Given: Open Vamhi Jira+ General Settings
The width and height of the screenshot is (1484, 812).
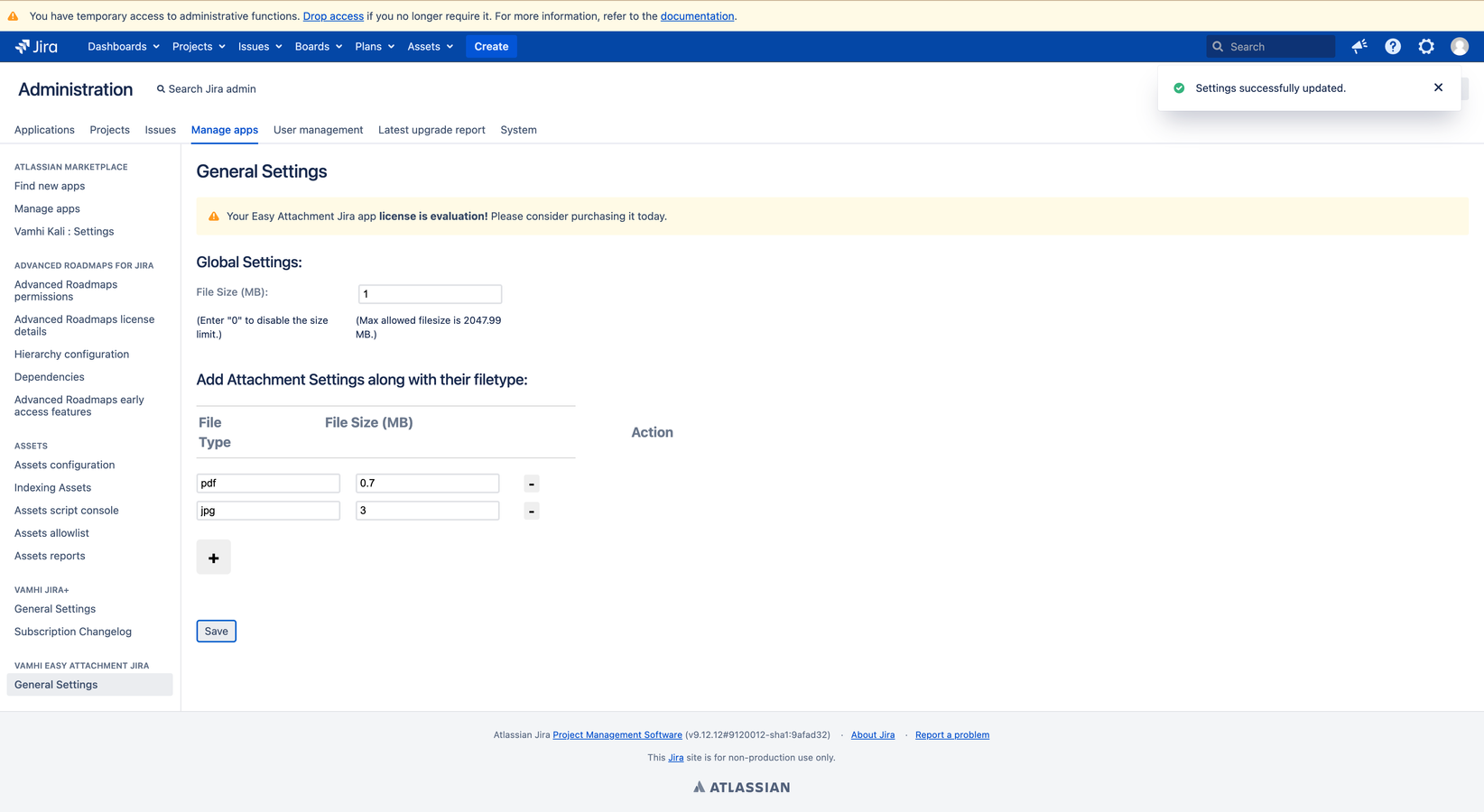Looking at the screenshot, I should (x=55, y=609).
